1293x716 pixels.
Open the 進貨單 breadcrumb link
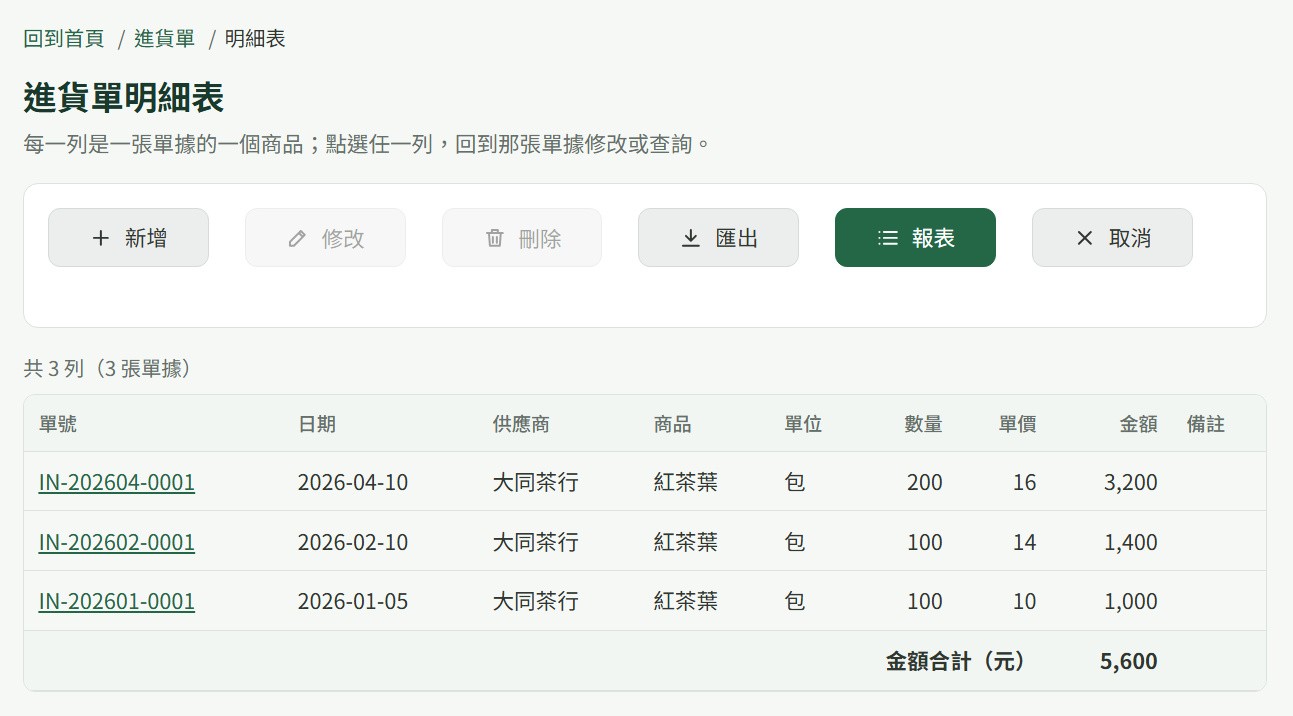(x=165, y=39)
